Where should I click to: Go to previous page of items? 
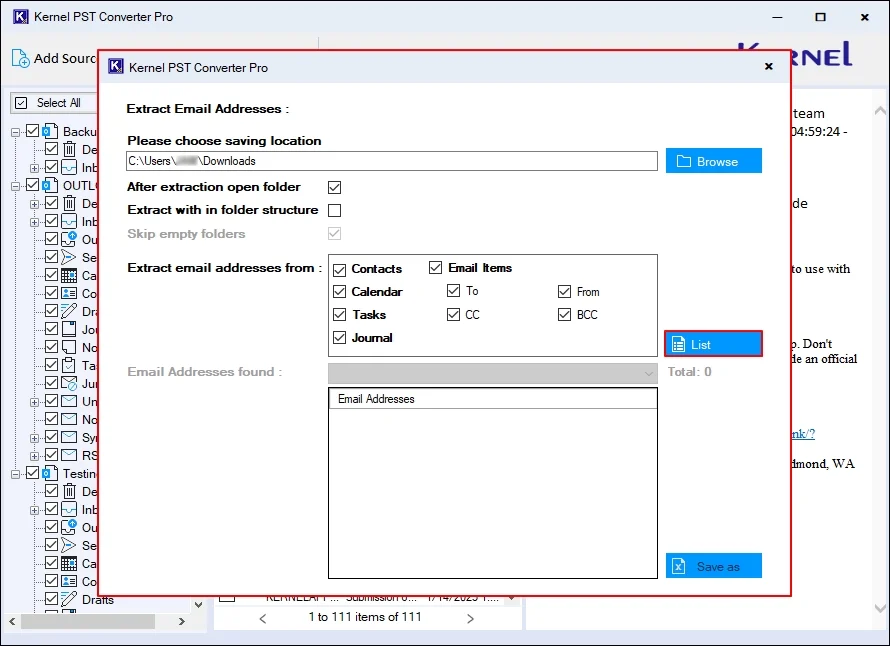click(263, 618)
